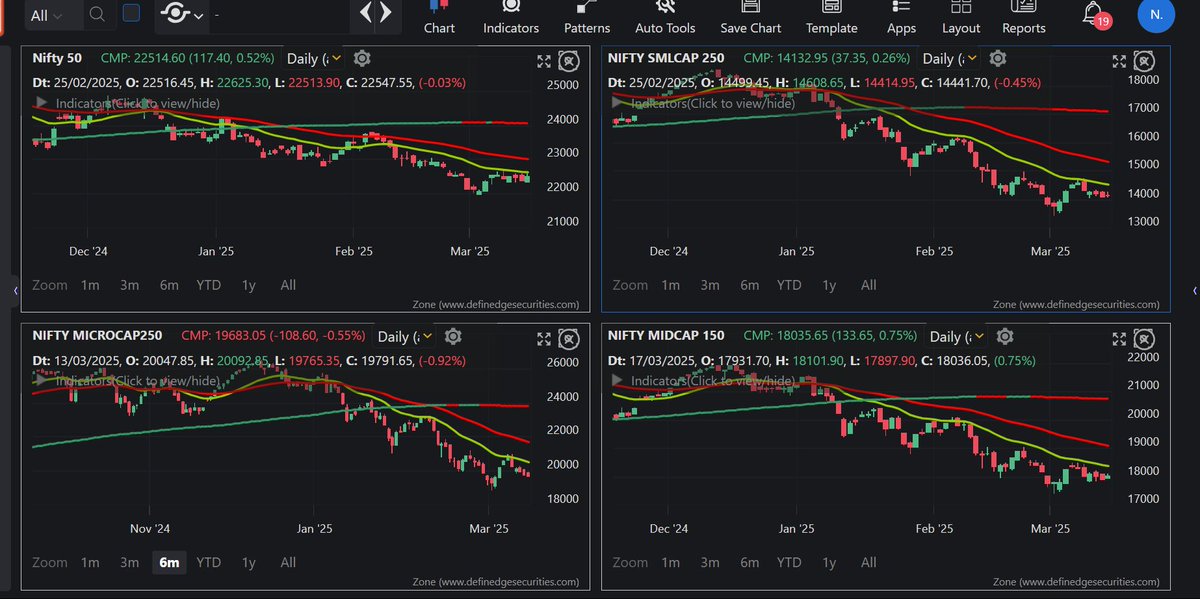Open the Apps grid
1200x599 pixels.
901,17
